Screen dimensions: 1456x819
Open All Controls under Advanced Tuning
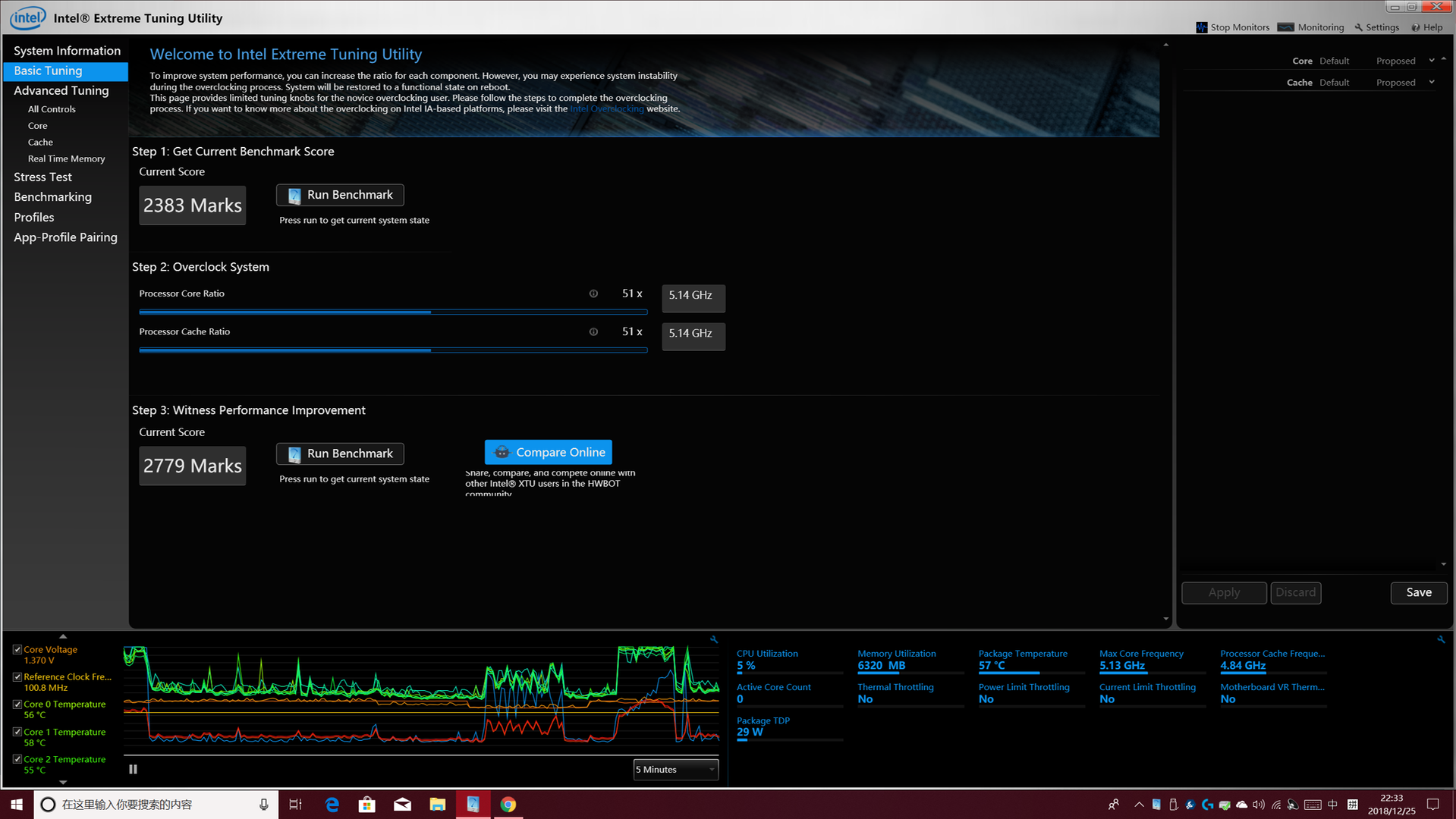[x=52, y=109]
